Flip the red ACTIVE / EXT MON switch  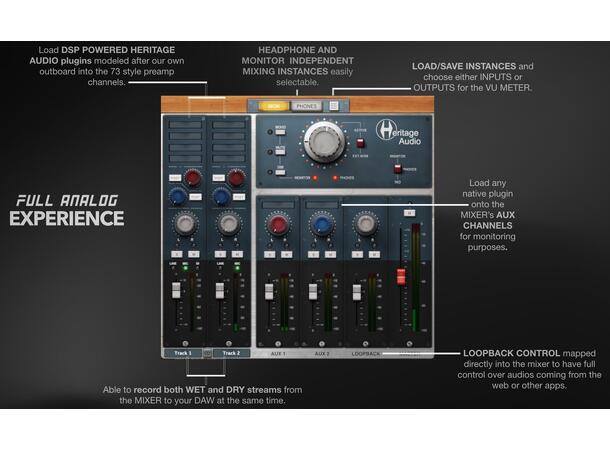click(x=360, y=142)
